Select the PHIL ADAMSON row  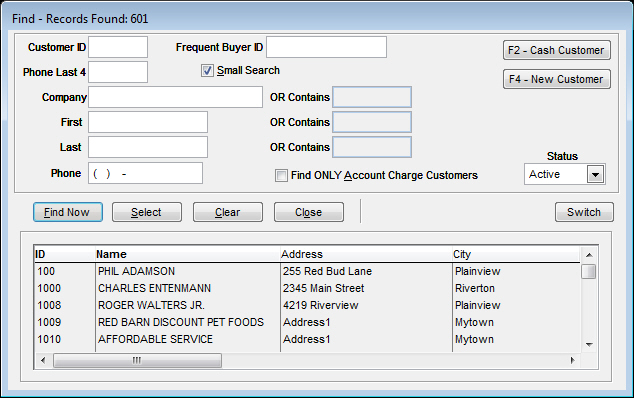point(307,271)
